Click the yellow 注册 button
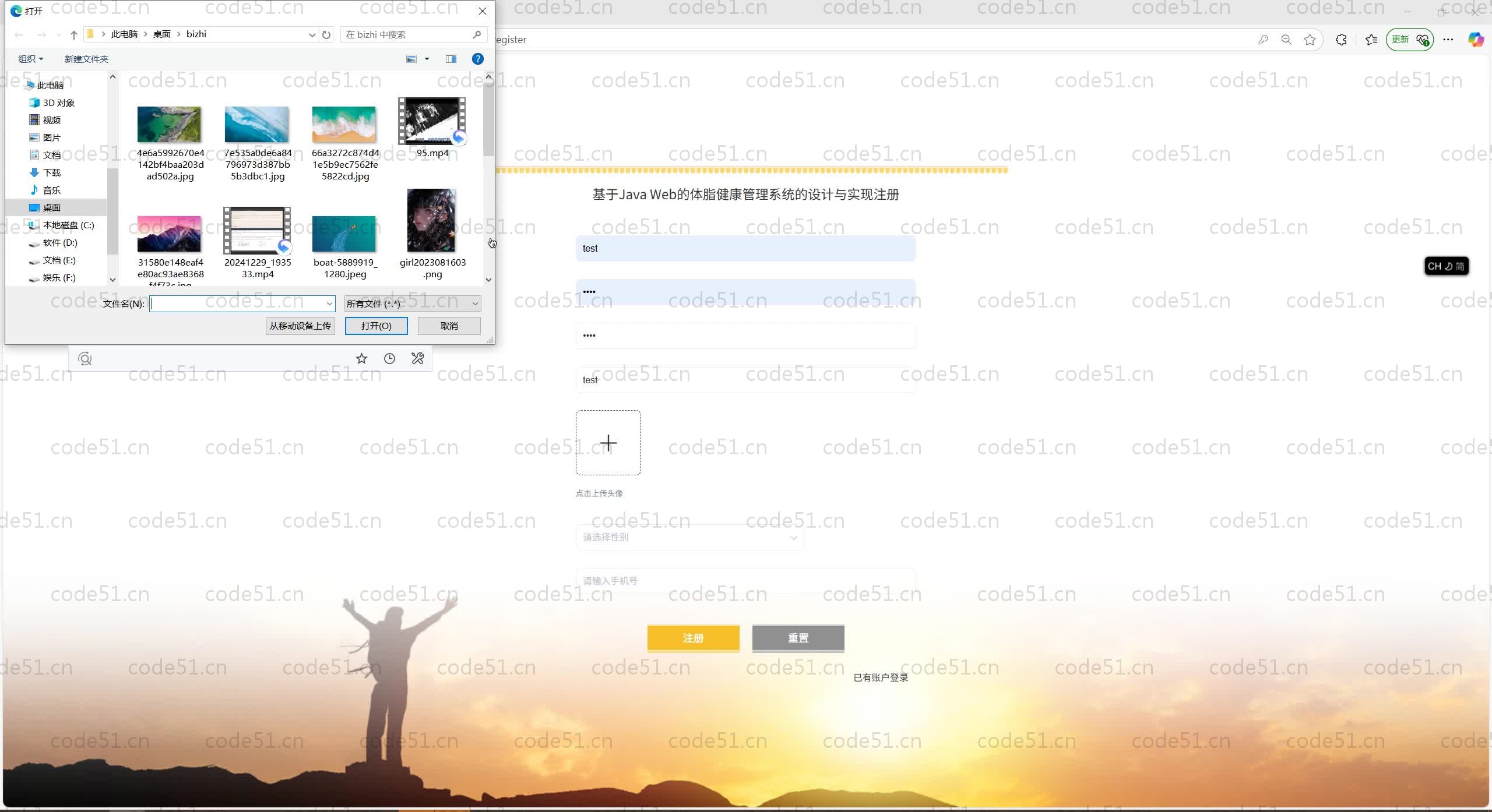 point(693,638)
